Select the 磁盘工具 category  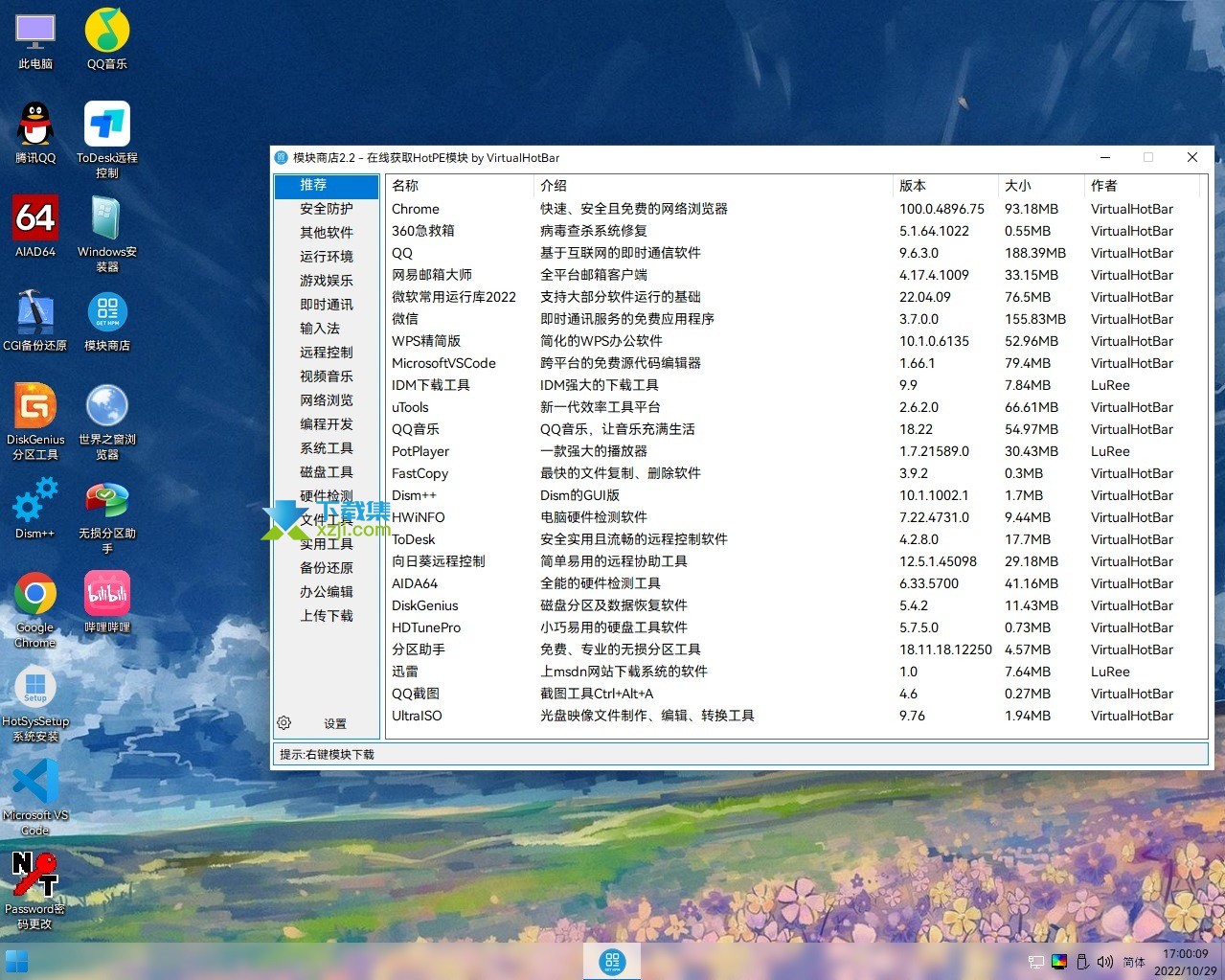coord(327,472)
